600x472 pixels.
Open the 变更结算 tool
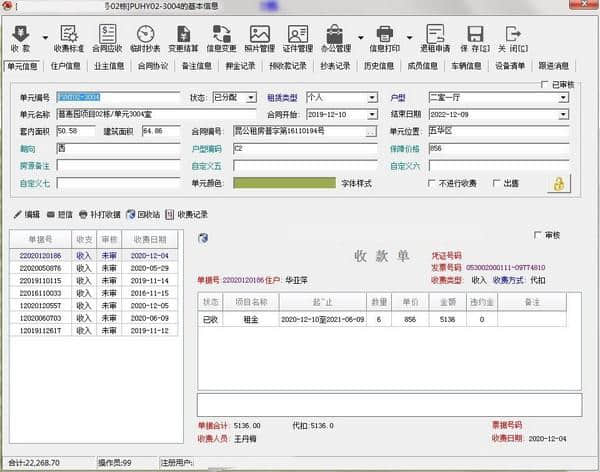[183, 38]
